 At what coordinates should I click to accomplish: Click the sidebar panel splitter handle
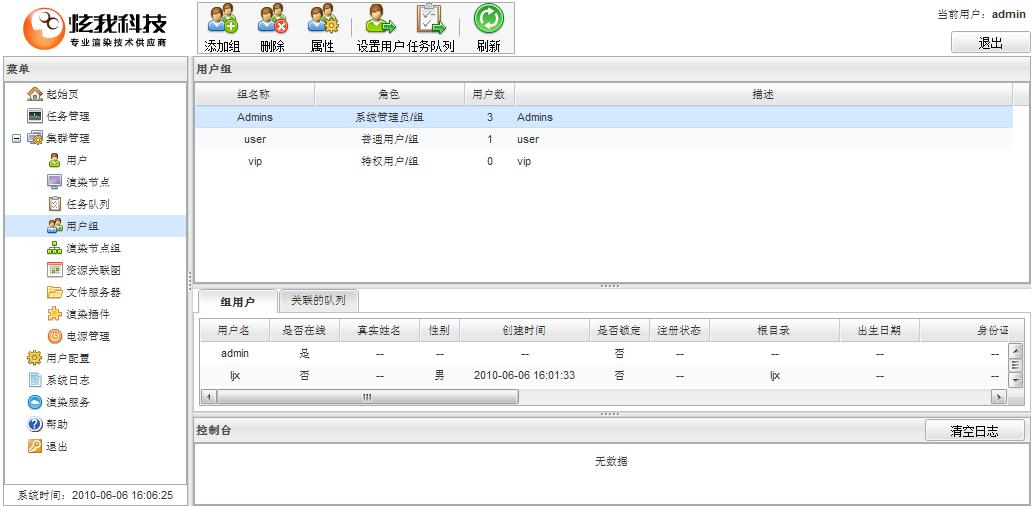tap(190, 282)
